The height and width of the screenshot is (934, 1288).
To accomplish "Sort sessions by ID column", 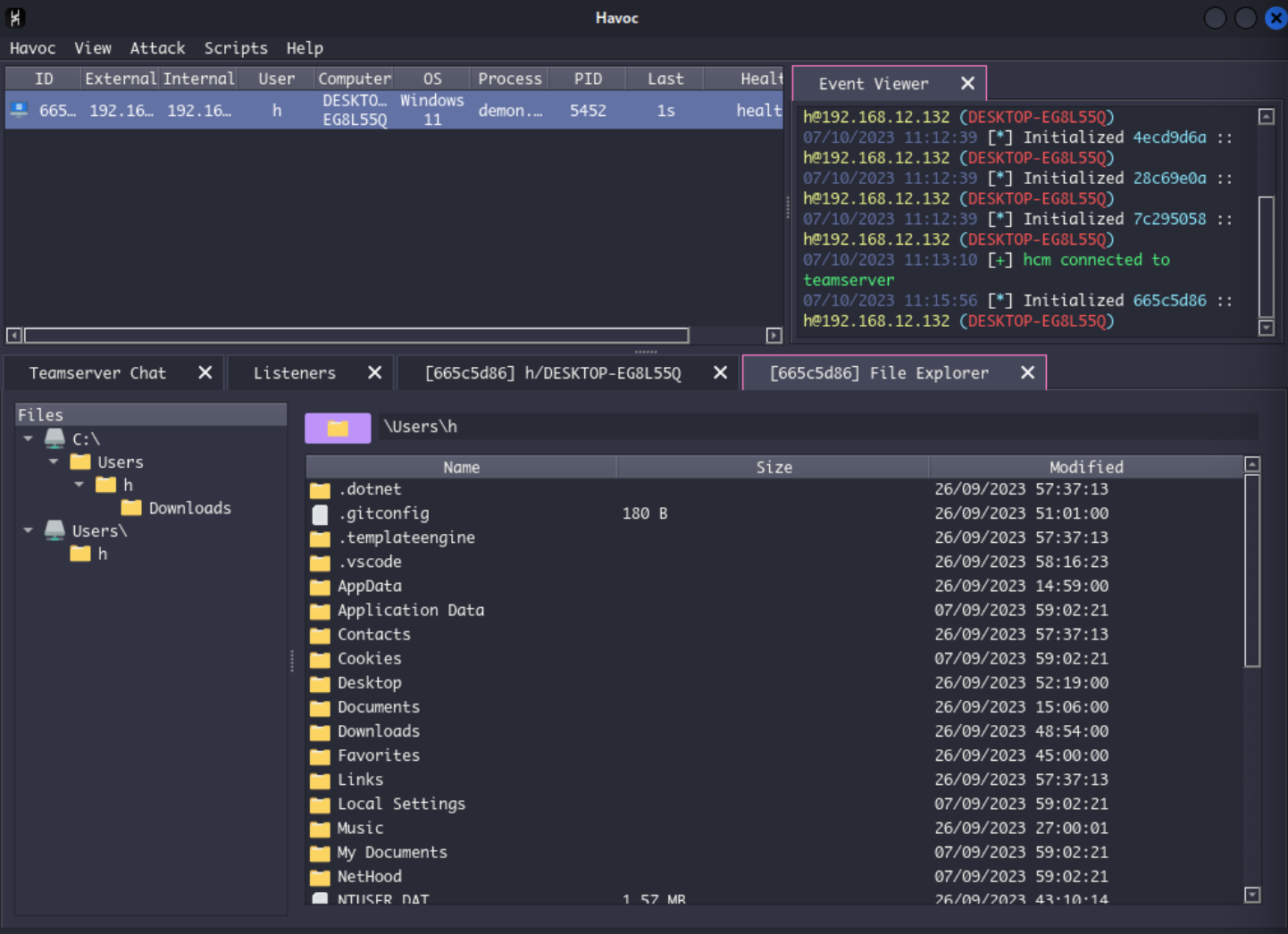I will click(44, 79).
